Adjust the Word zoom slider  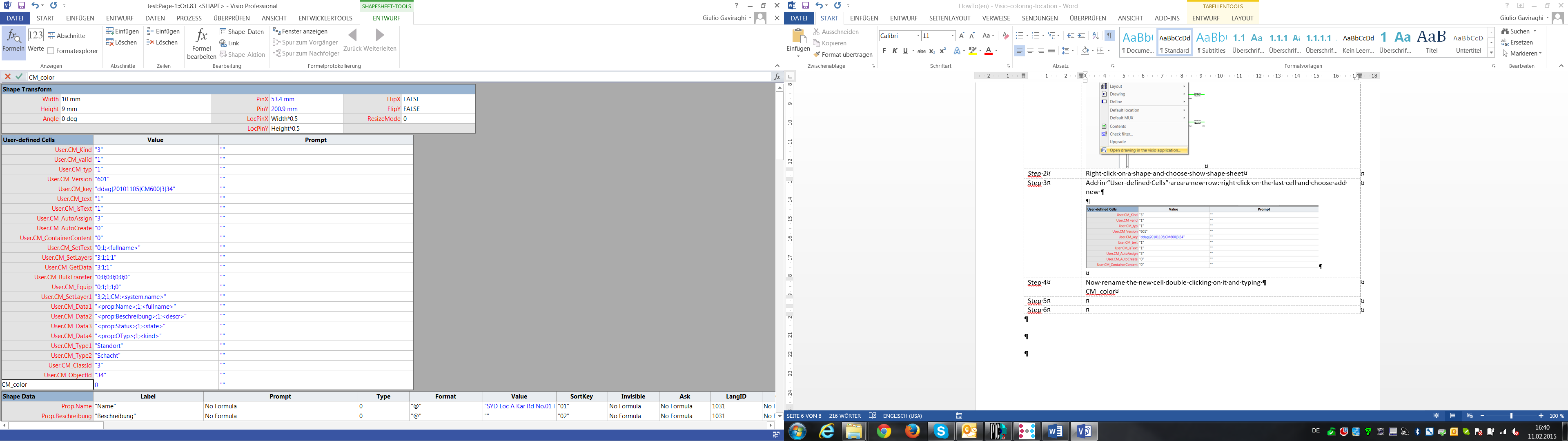[1511, 416]
